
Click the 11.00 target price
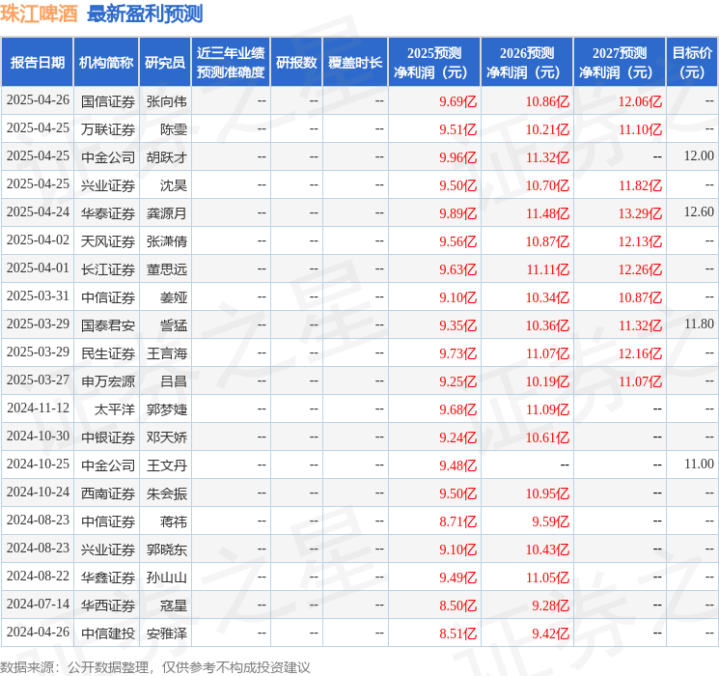[699, 464]
